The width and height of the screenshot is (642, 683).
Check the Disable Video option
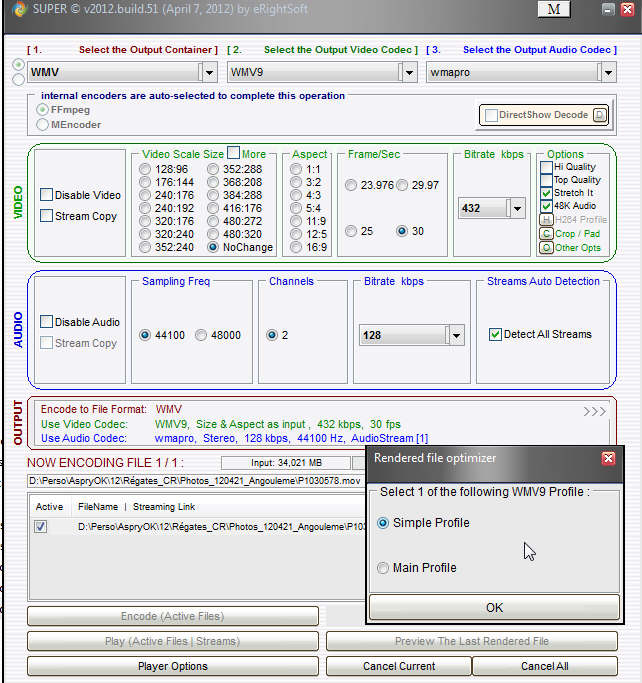[x=47, y=195]
